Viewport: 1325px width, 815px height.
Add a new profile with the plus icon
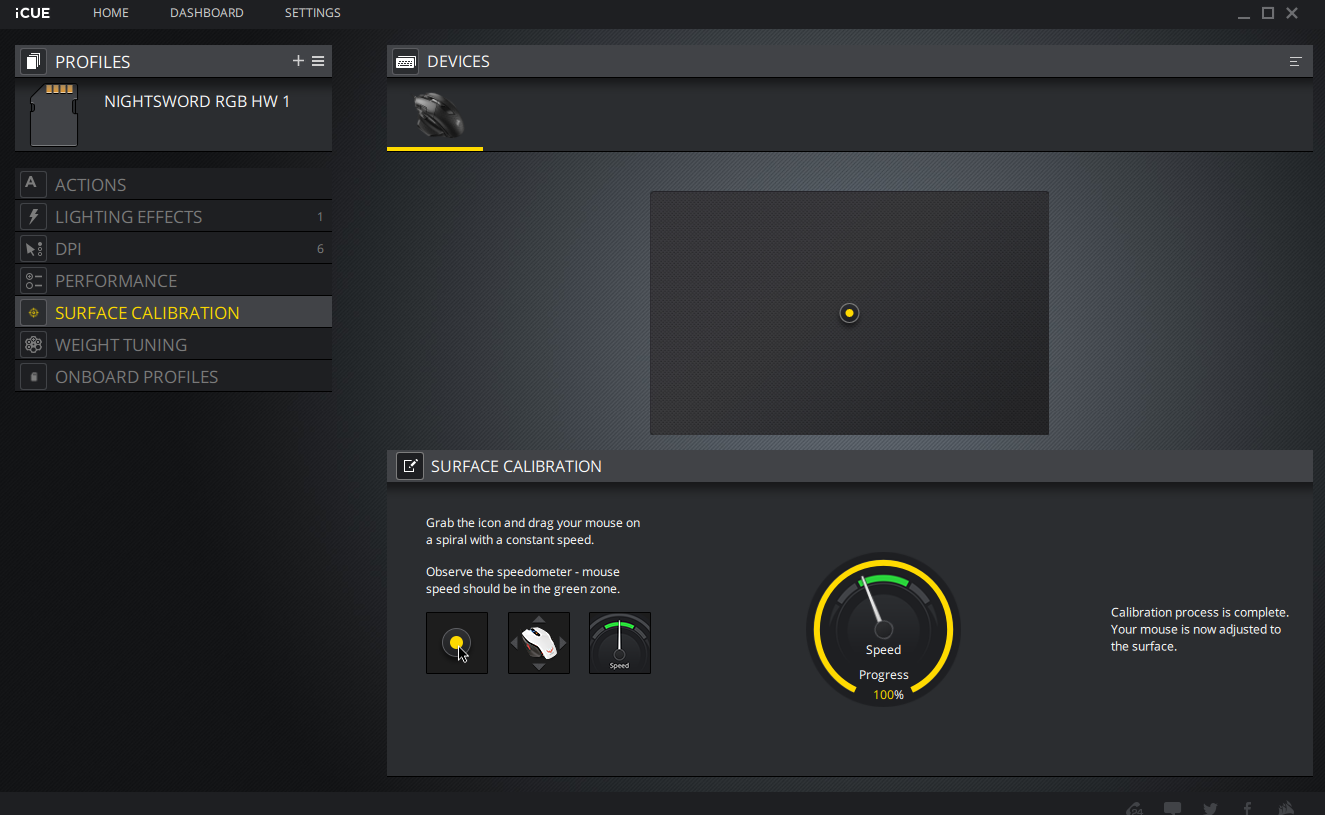[x=298, y=61]
